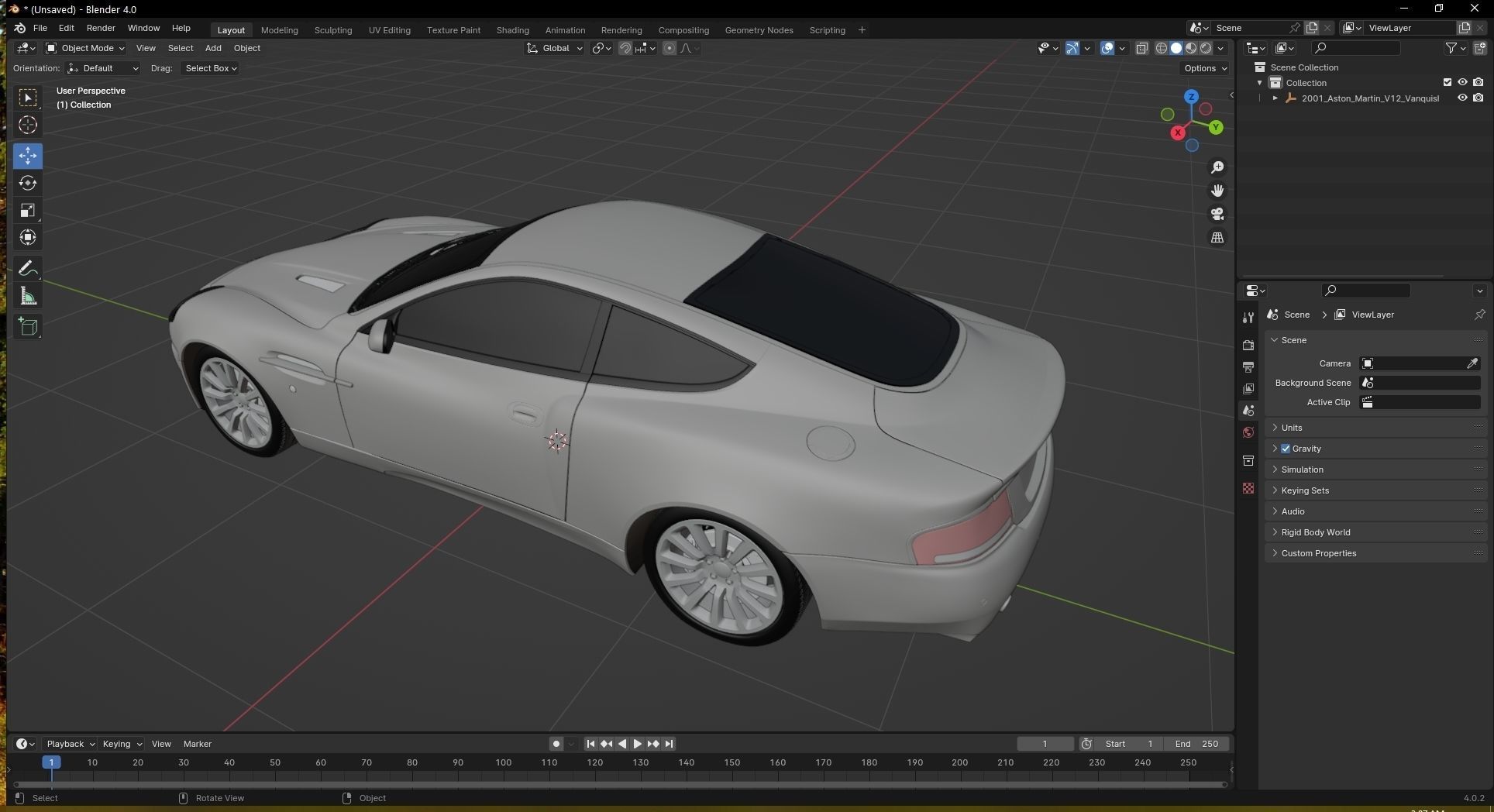
Task: Toggle the camera view icon
Action: click(1217, 214)
